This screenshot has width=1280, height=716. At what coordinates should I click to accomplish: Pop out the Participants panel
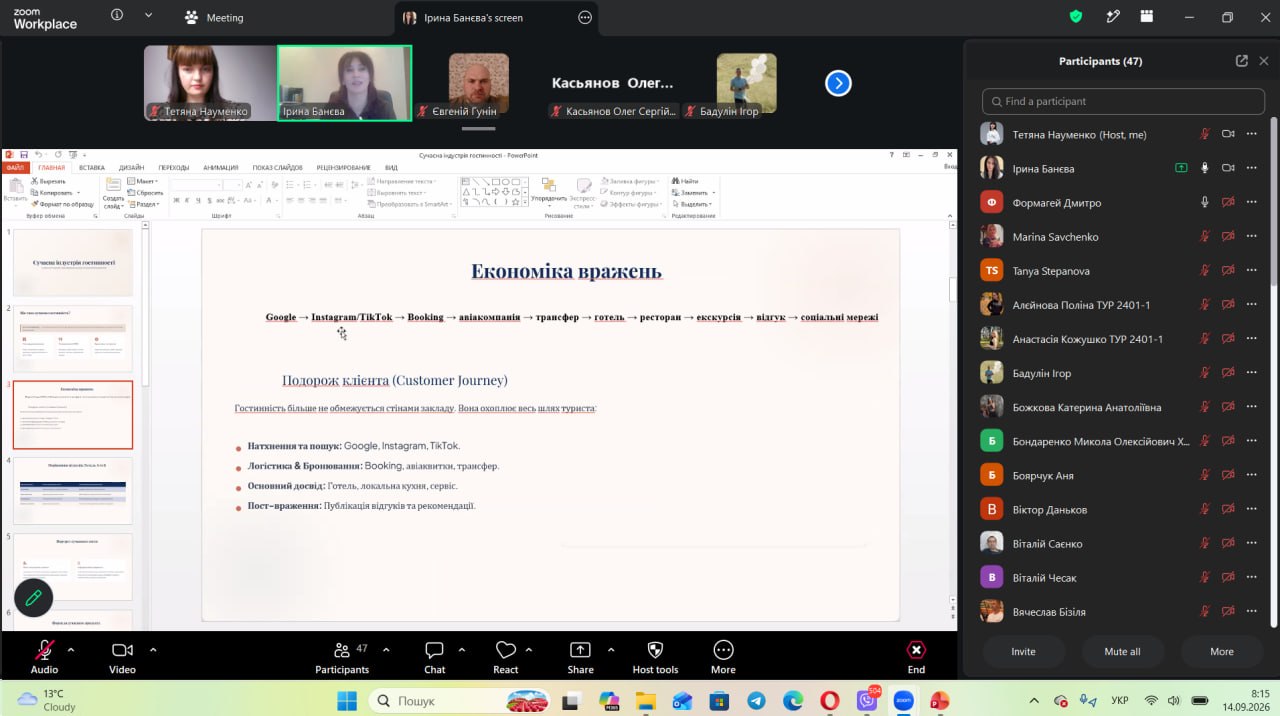point(1241,61)
